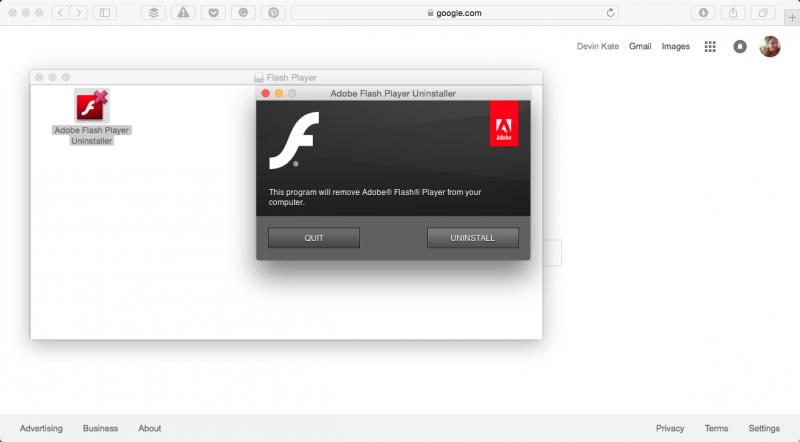Viewport: 800px width, 442px height.
Task: Select Adobe Flash Player Uninstaller file icon
Action: click(92, 105)
